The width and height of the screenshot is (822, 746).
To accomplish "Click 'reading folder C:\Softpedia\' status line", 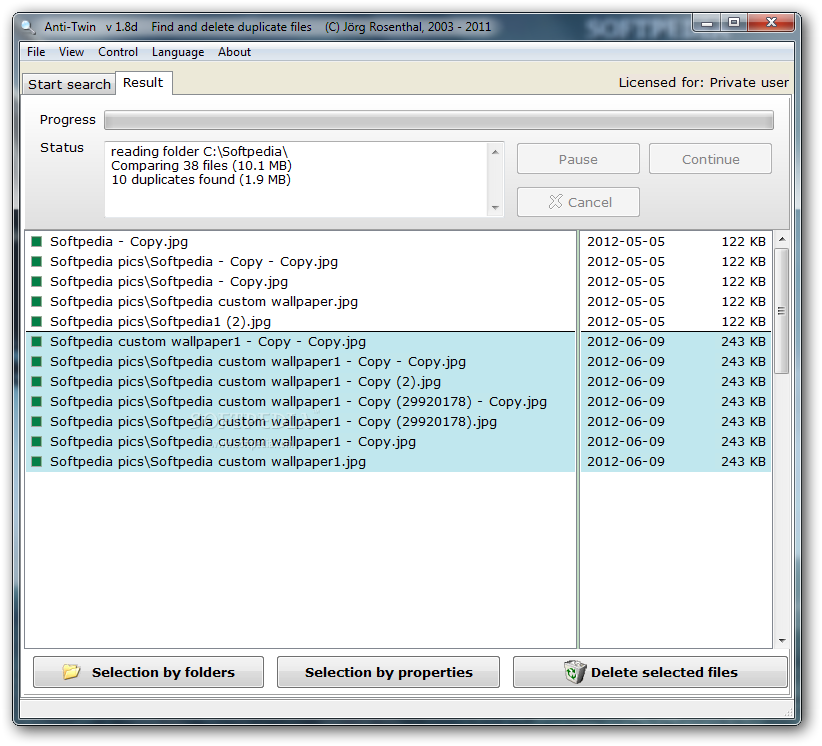I will click(199, 152).
